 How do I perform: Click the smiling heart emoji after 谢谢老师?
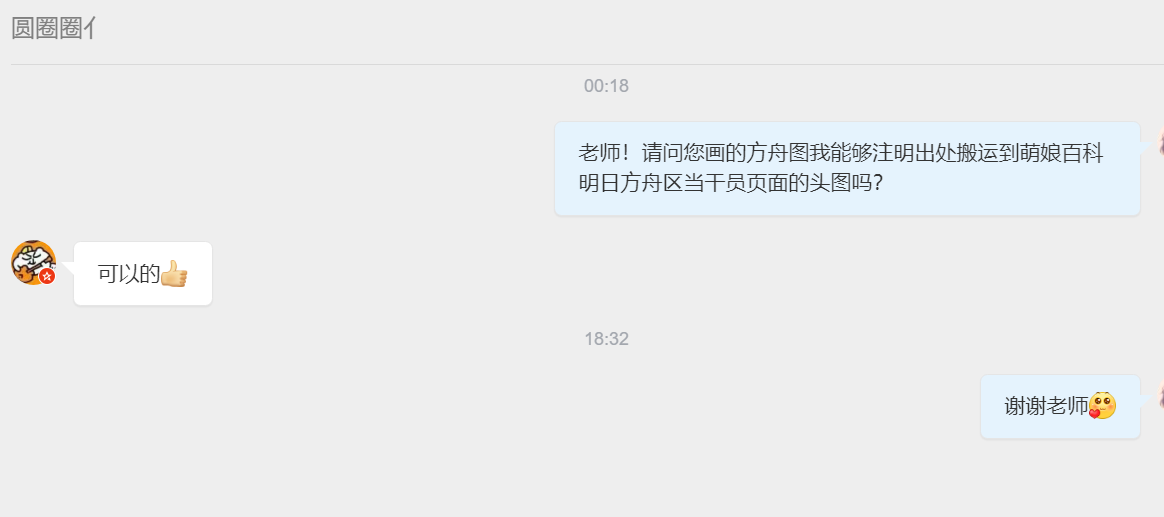pos(1102,406)
